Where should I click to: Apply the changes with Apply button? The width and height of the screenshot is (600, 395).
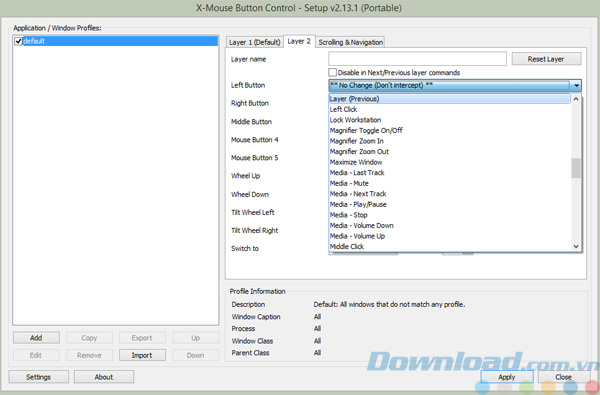click(x=507, y=377)
